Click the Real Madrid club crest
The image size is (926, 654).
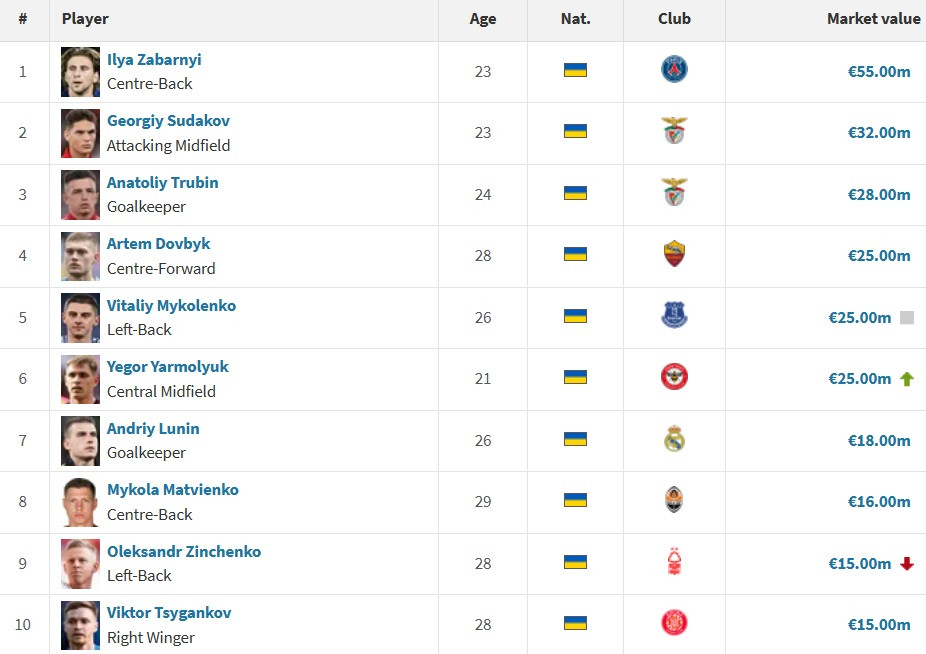674,439
